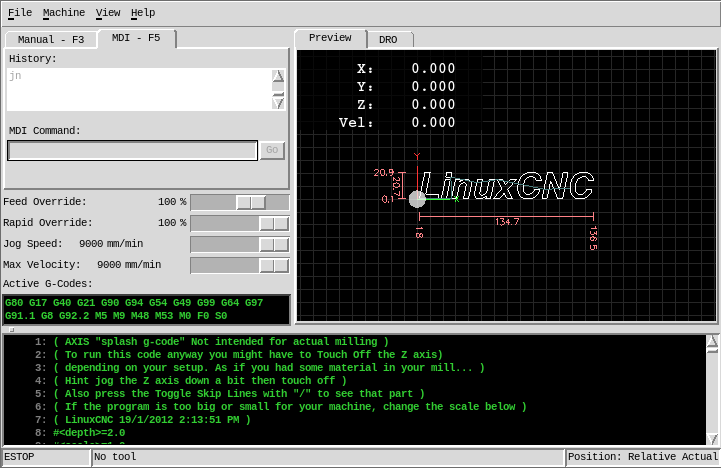Click the MDI Command input field

[133, 150]
